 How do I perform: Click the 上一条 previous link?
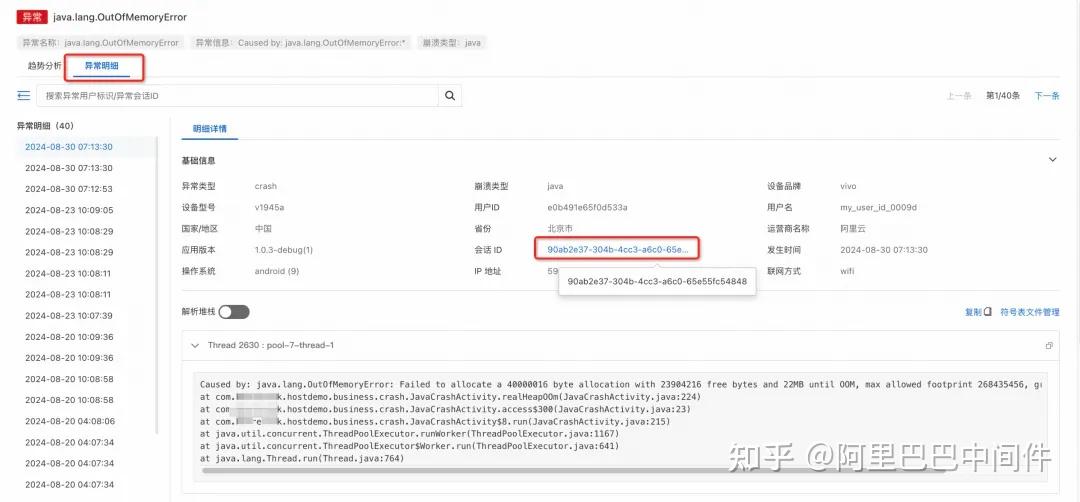pos(959,96)
